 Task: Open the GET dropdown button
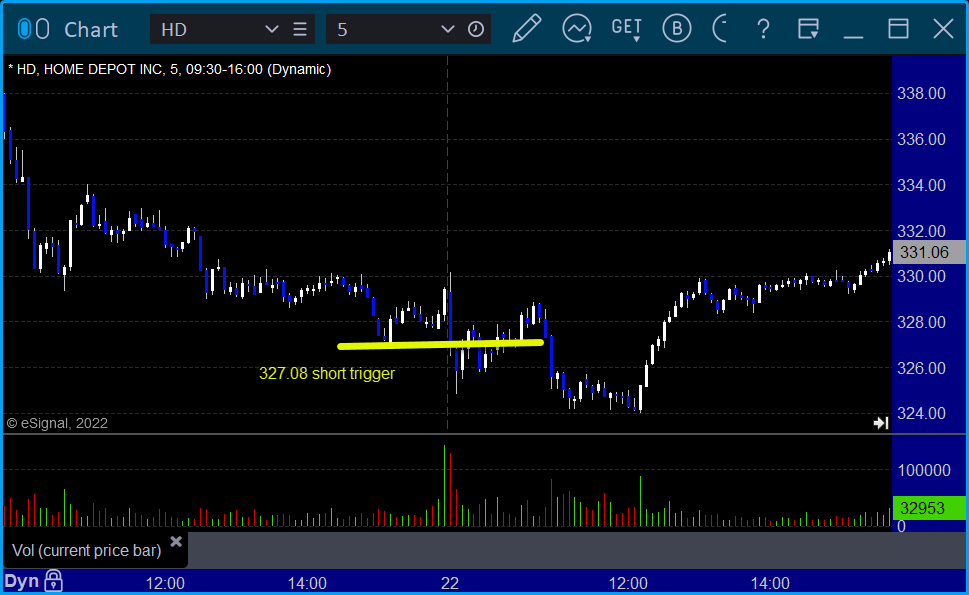[627, 29]
